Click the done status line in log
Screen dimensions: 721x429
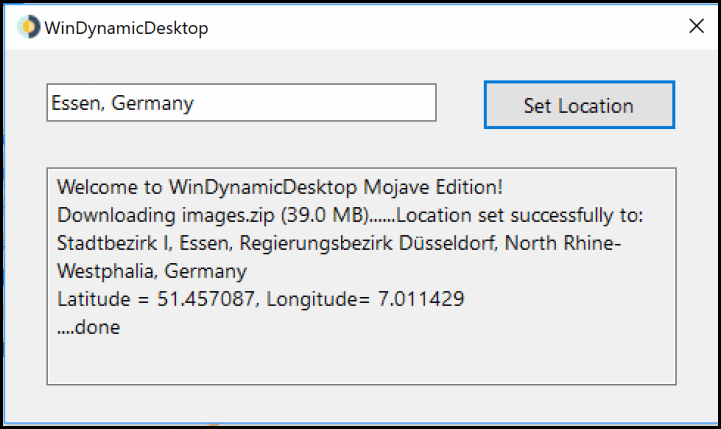[x=89, y=327]
